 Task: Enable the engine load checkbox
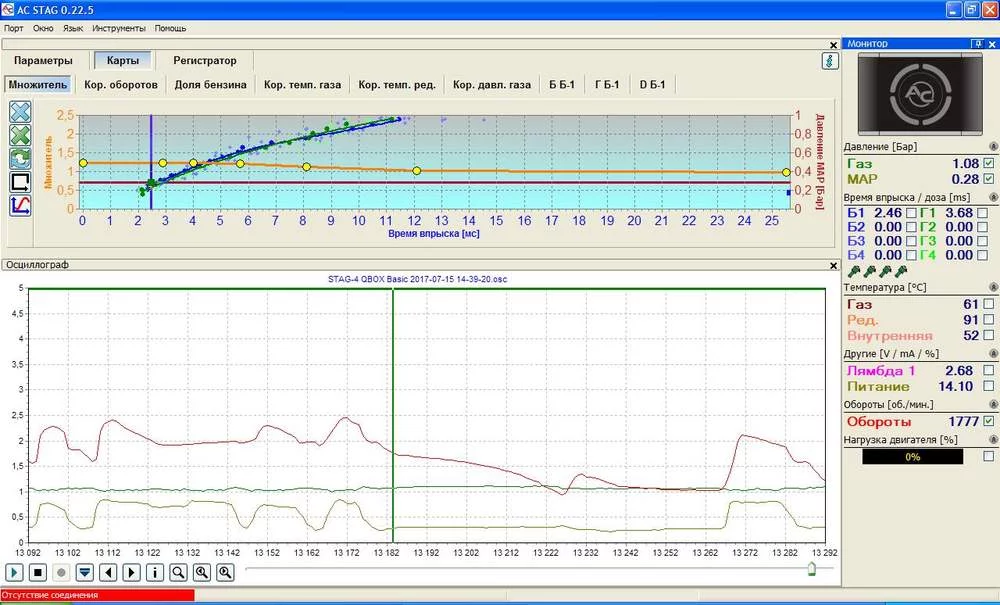[989, 456]
